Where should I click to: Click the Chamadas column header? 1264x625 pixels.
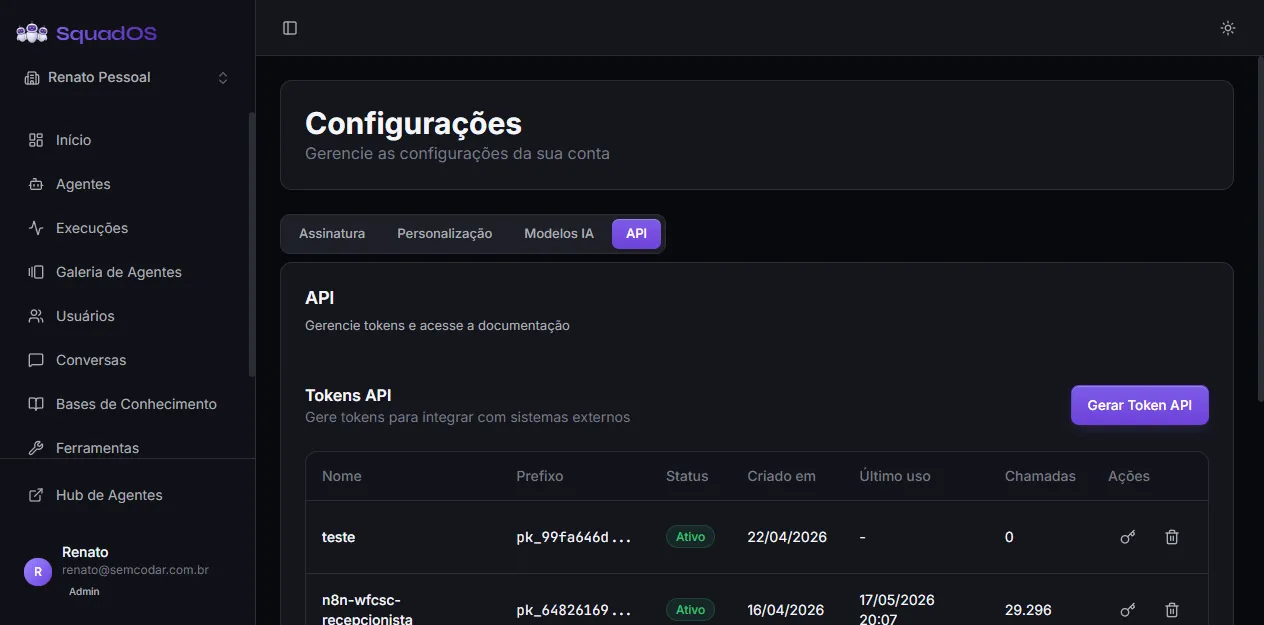[x=1040, y=476]
